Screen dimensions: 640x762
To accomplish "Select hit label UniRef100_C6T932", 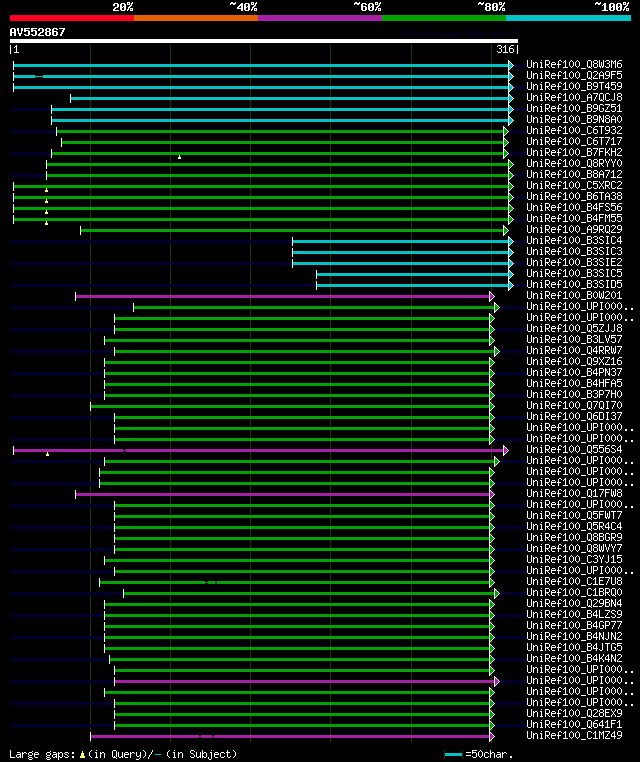I will click(574, 130).
